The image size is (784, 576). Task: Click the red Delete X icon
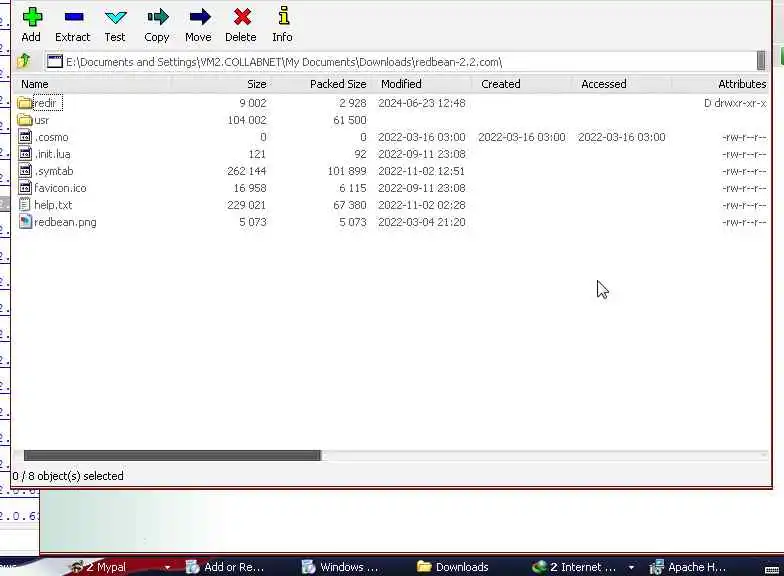tap(242, 17)
